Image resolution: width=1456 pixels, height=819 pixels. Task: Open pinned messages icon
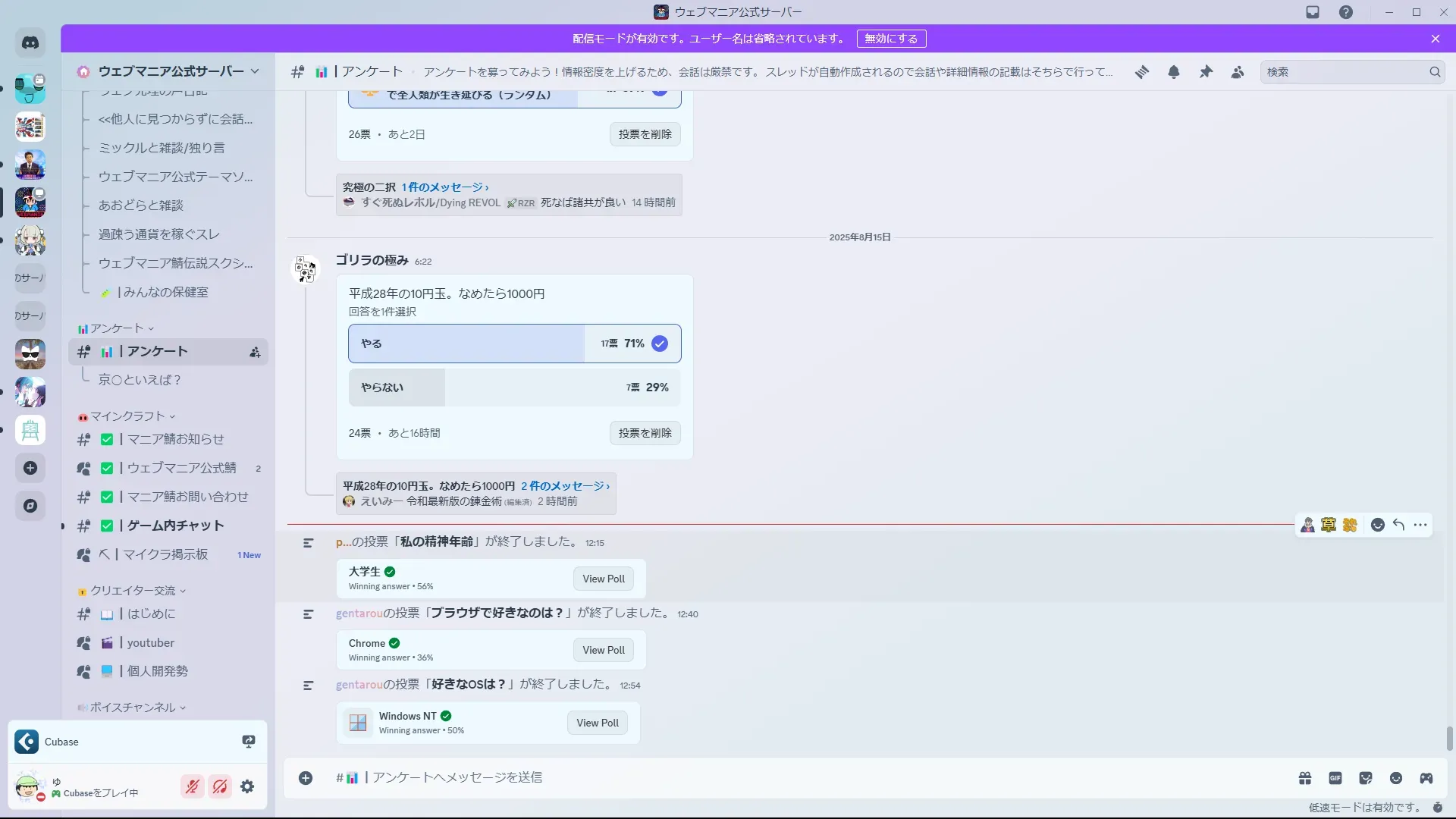(1206, 72)
